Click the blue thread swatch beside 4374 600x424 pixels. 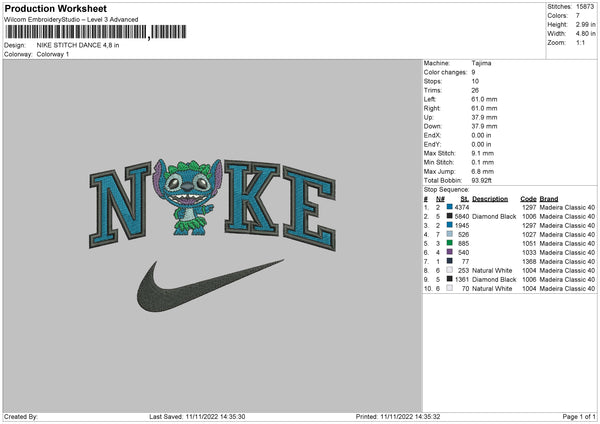tap(449, 207)
